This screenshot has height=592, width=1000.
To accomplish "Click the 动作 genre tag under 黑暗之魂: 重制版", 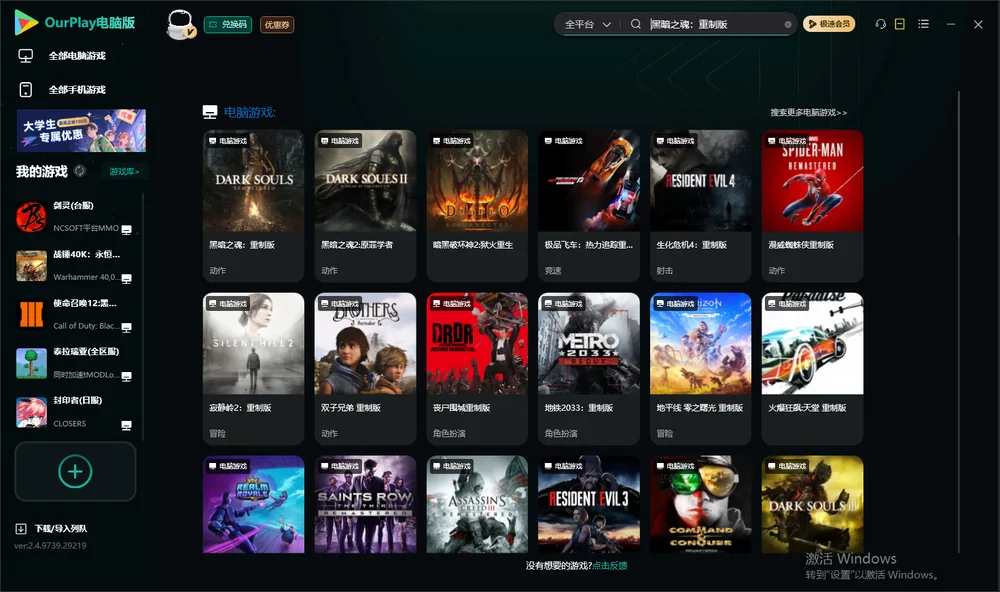I will [217, 270].
